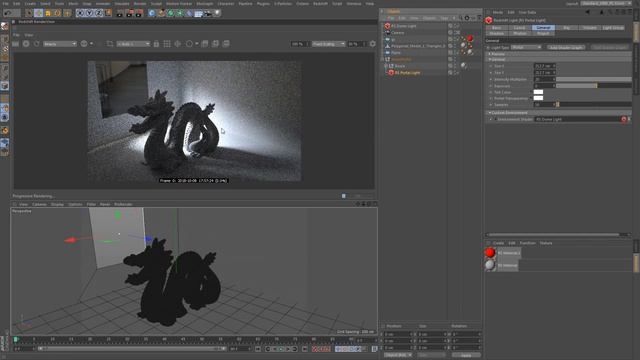Click the Light bulb icon in toolbar
The image size is (640, 360).
coord(218,13)
